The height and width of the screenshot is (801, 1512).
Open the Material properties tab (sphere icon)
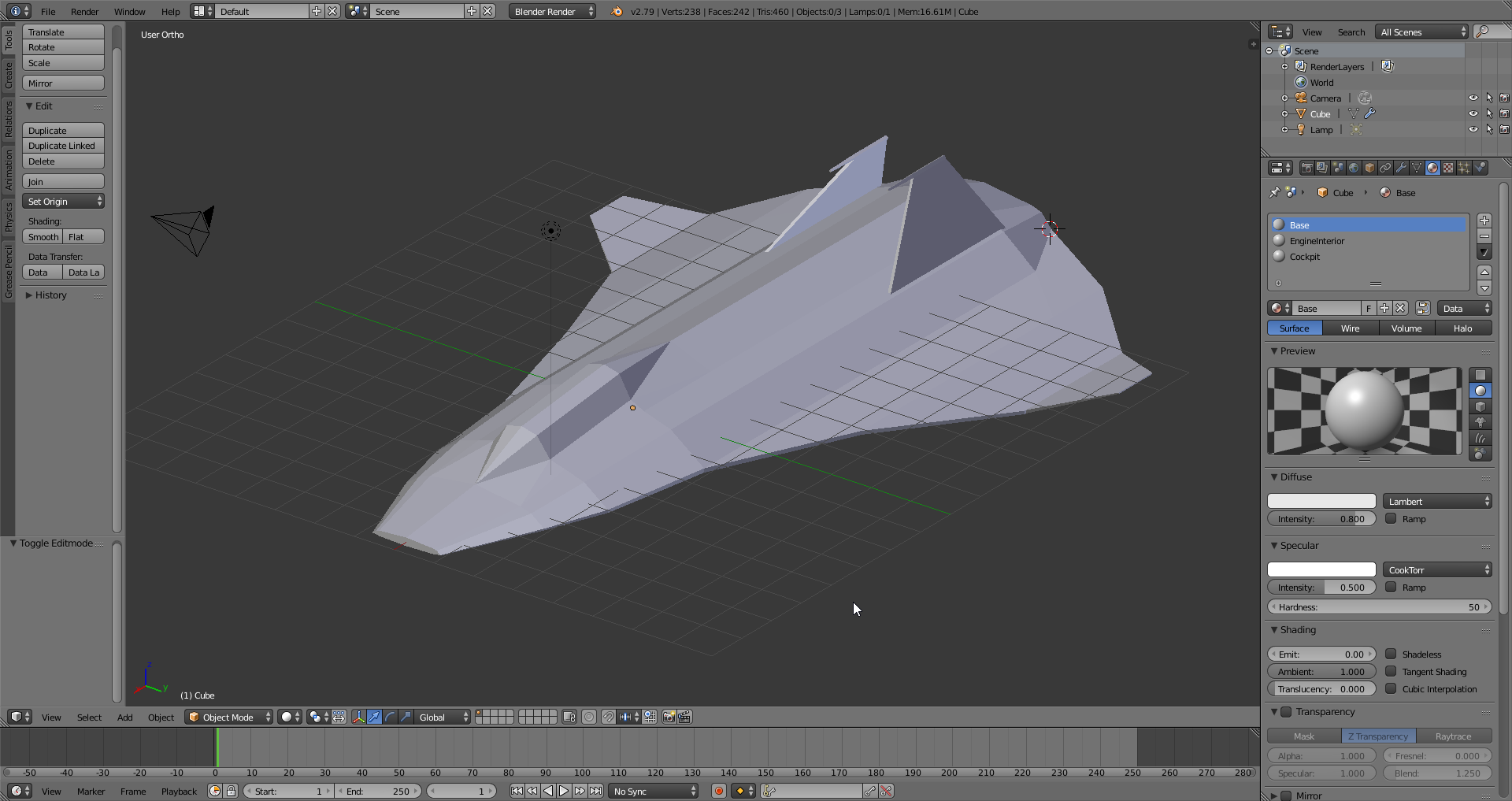tap(1432, 168)
